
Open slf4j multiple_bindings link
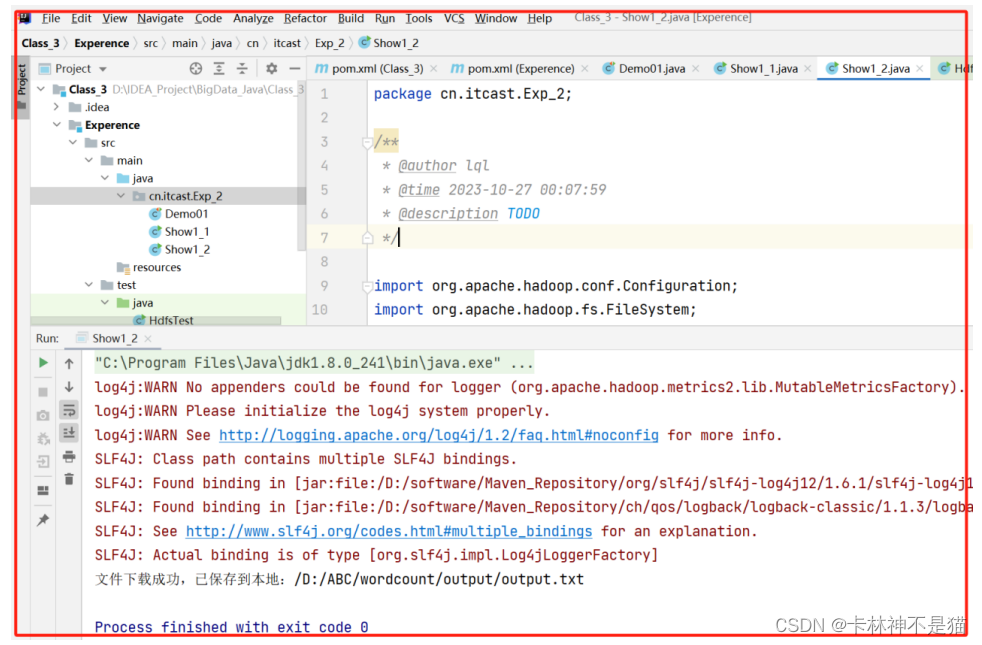[389, 531]
